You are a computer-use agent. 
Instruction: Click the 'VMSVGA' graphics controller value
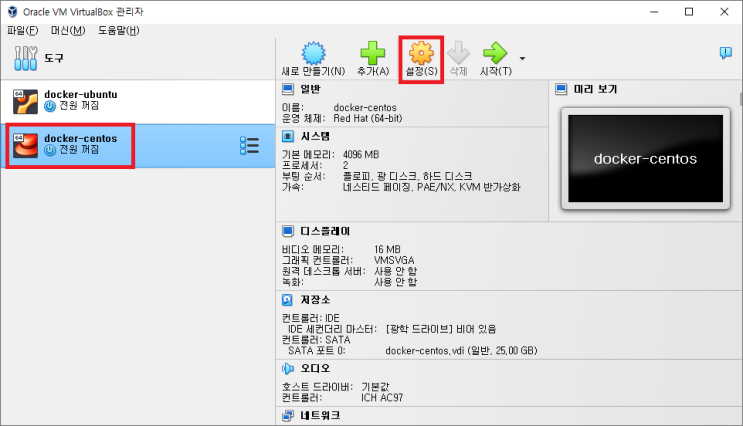click(394, 260)
